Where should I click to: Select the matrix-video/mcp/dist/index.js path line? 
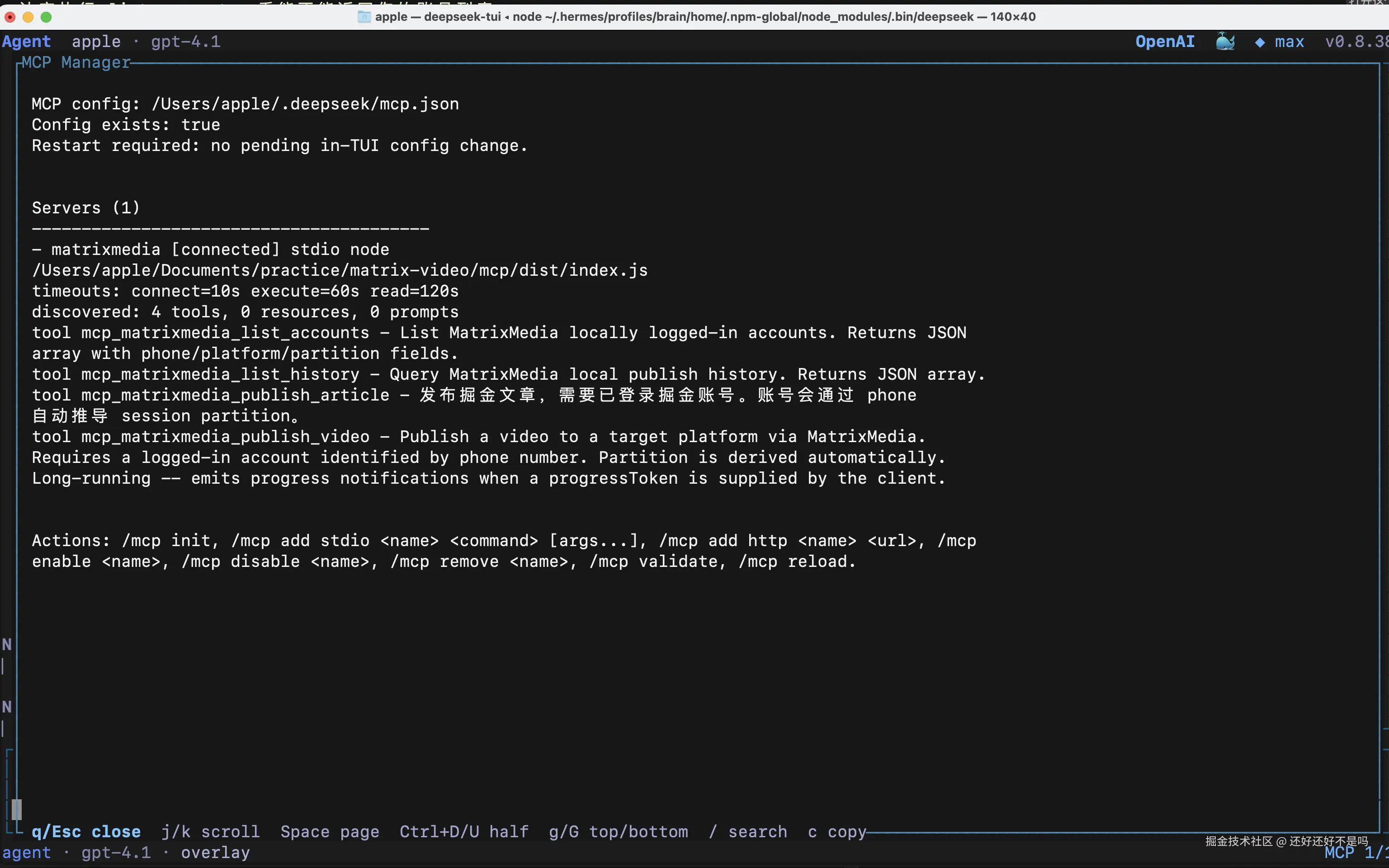[x=340, y=270]
